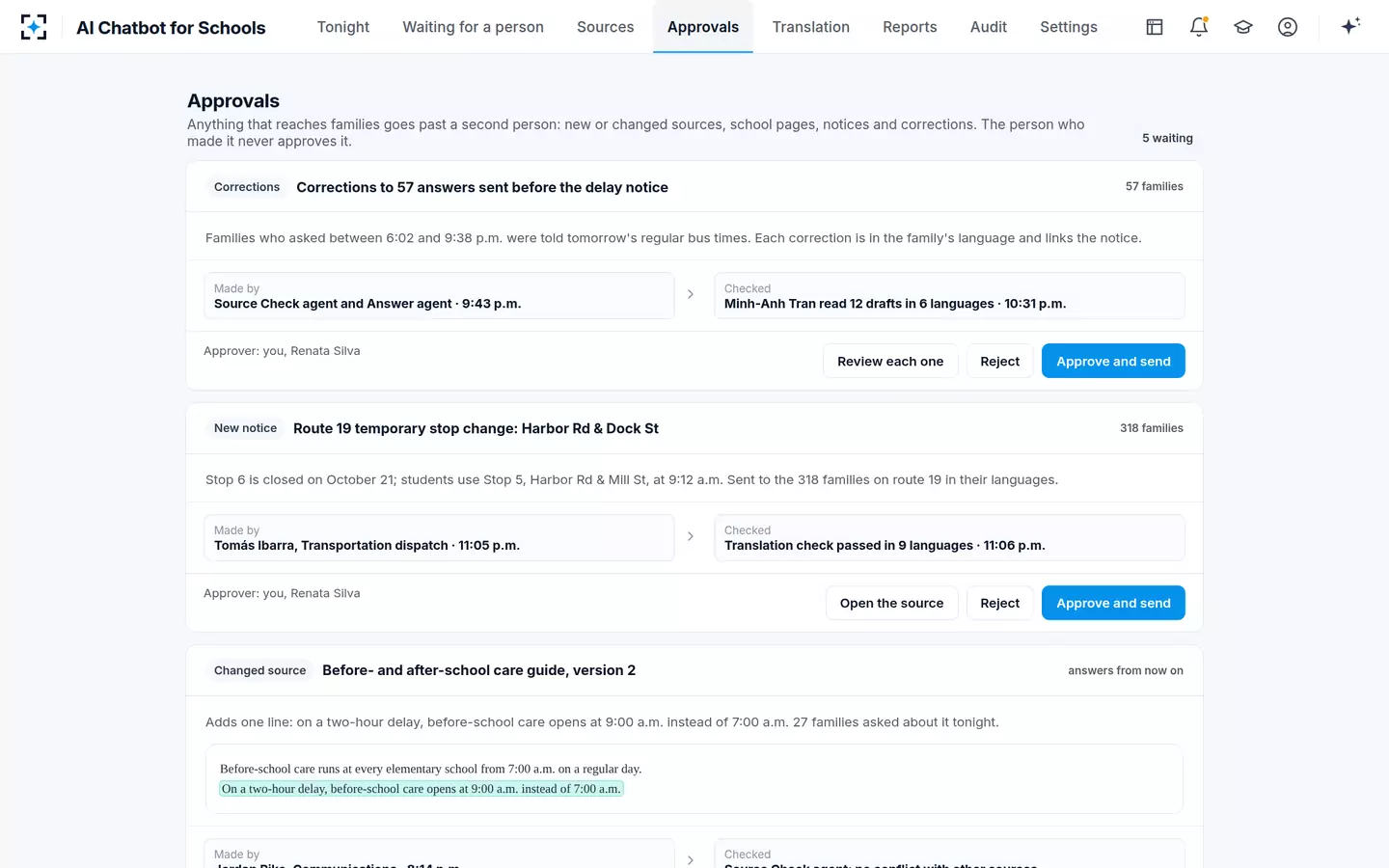Click '57 families' count
The height and width of the screenshot is (868, 1389).
[1154, 186]
